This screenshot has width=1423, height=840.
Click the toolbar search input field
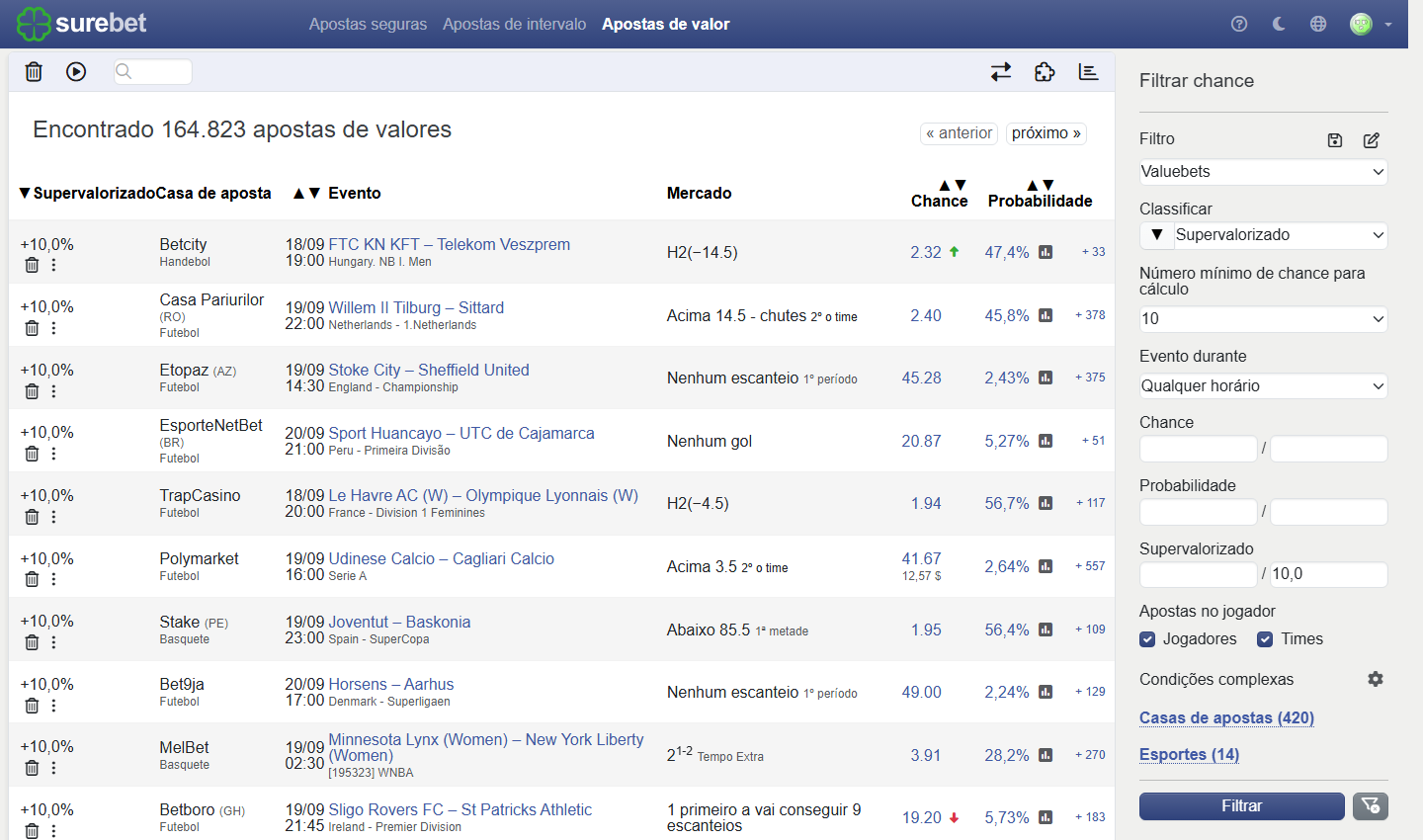coord(153,71)
